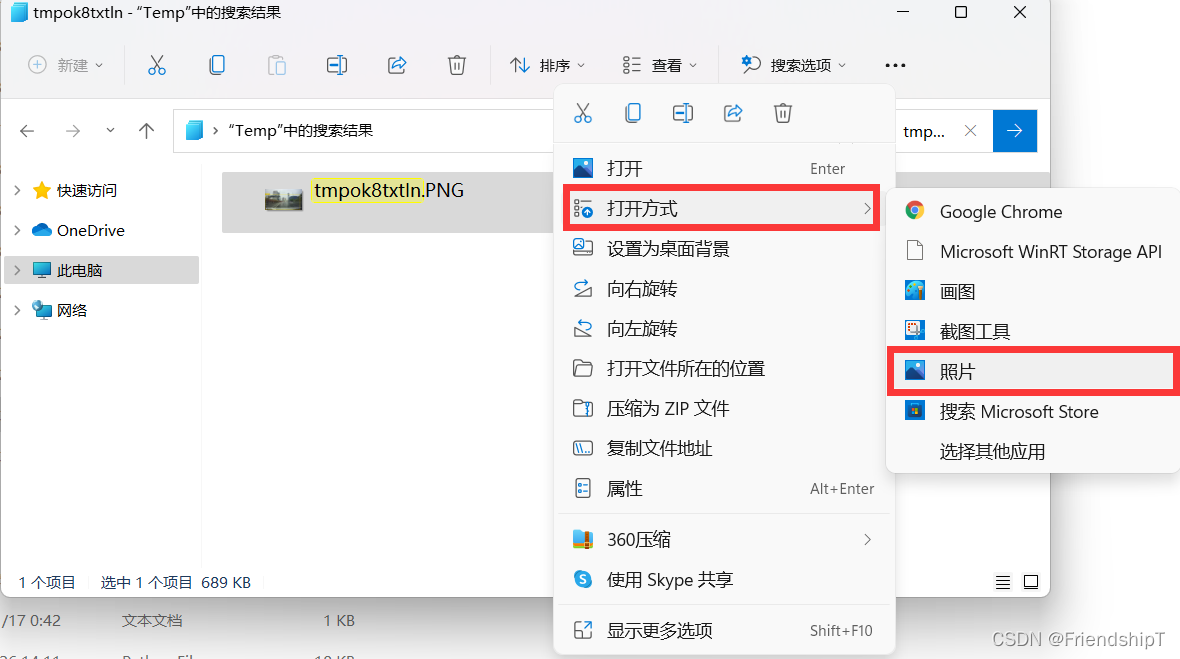
Task: Click the Copy icon in context menu
Action: (633, 113)
